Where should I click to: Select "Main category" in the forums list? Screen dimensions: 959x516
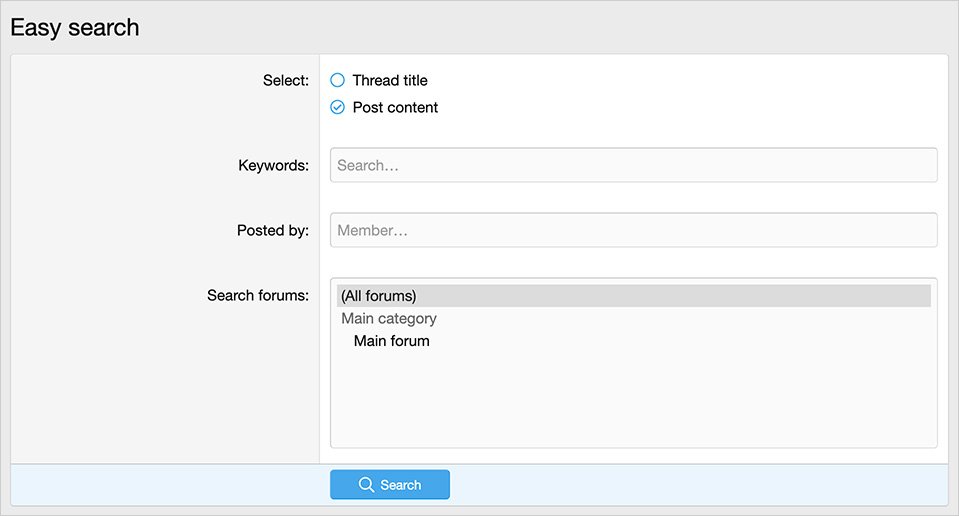pos(389,318)
